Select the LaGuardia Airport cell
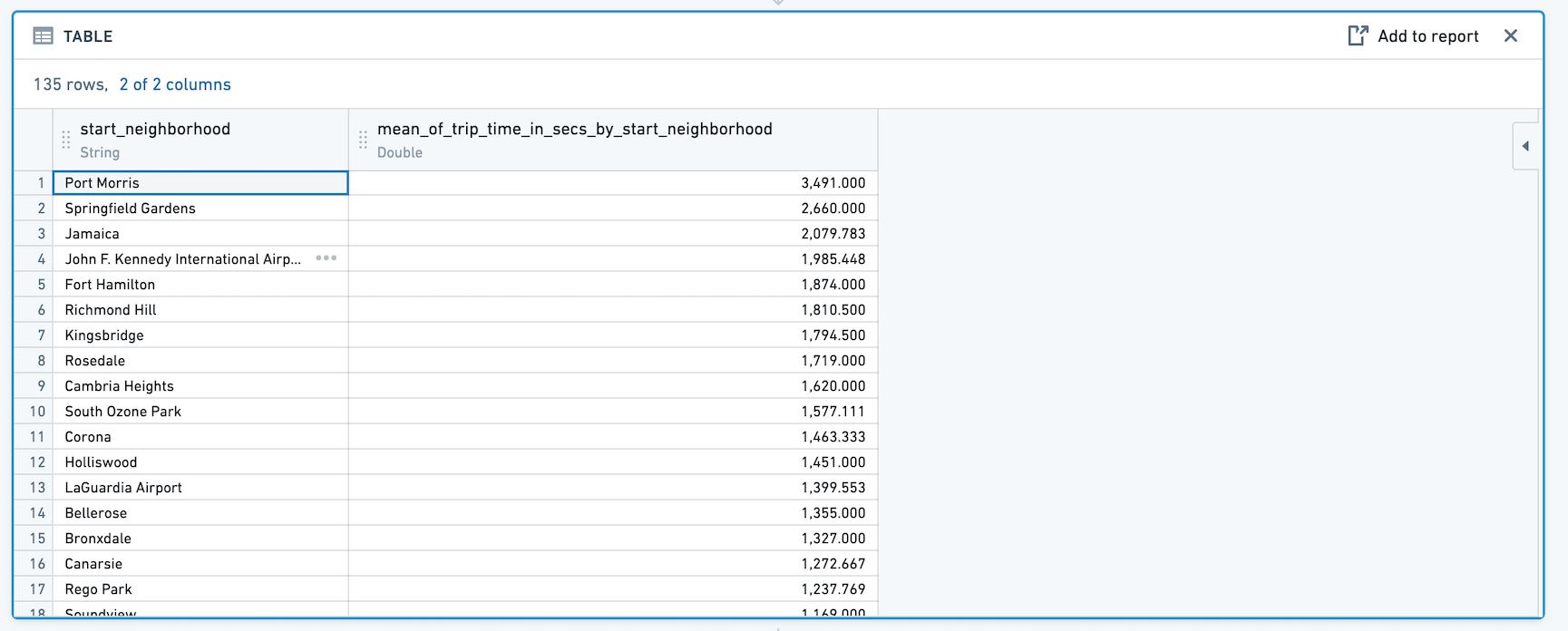1568x631 pixels. click(x=200, y=488)
